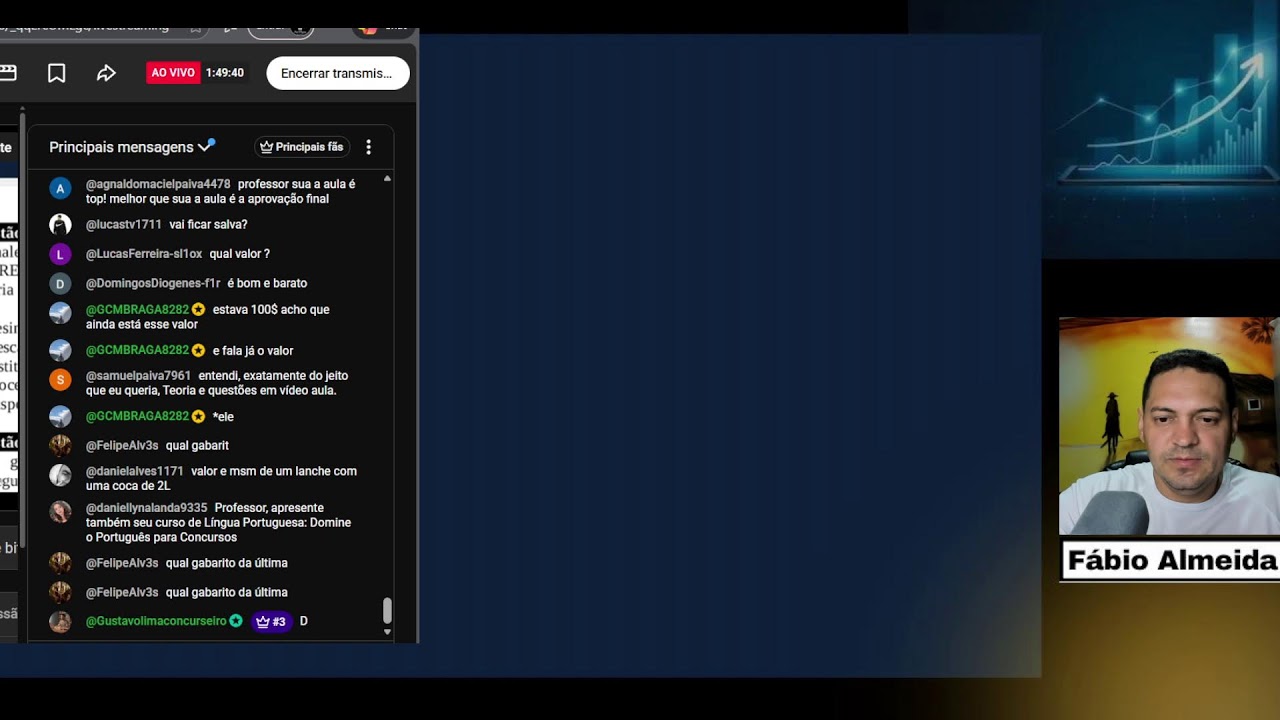Click message mentioning 'Domine o Português para Concursos'
The image size is (1280, 720).
[218, 523]
